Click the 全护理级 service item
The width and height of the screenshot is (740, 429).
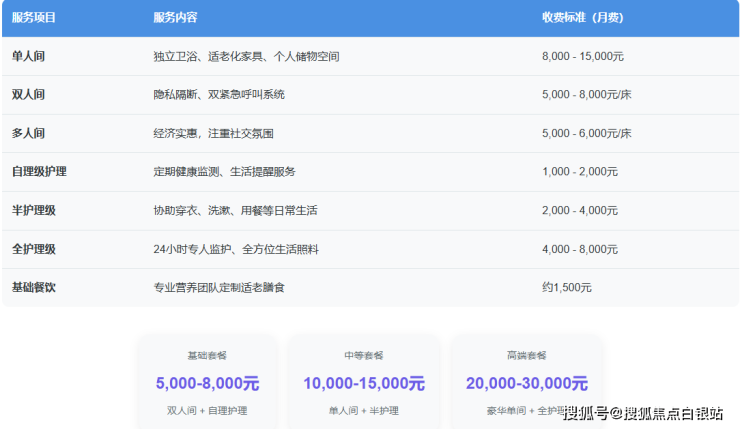[x=34, y=248]
